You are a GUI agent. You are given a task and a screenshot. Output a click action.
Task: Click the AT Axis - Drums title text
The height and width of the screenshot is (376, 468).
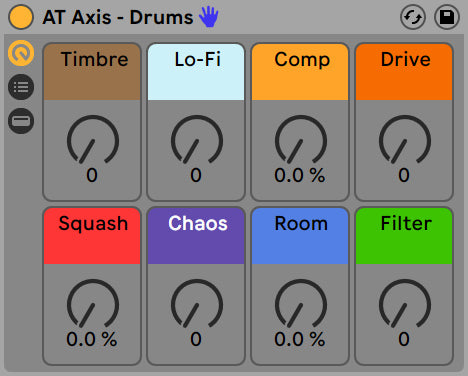pyautogui.click(x=118, y=17)
